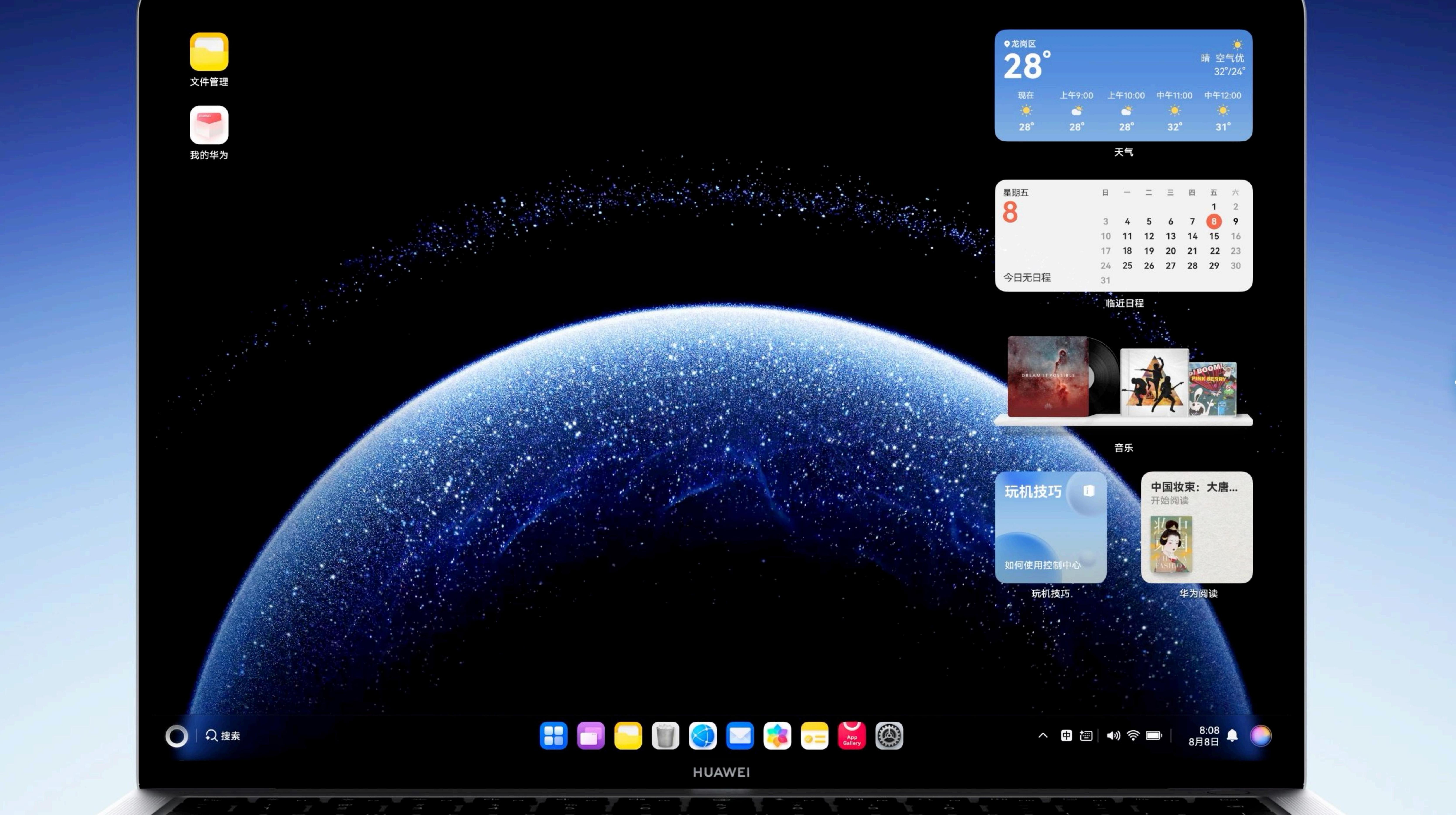Open the 中国妆束：大唐... book title

pos(1194,487)
